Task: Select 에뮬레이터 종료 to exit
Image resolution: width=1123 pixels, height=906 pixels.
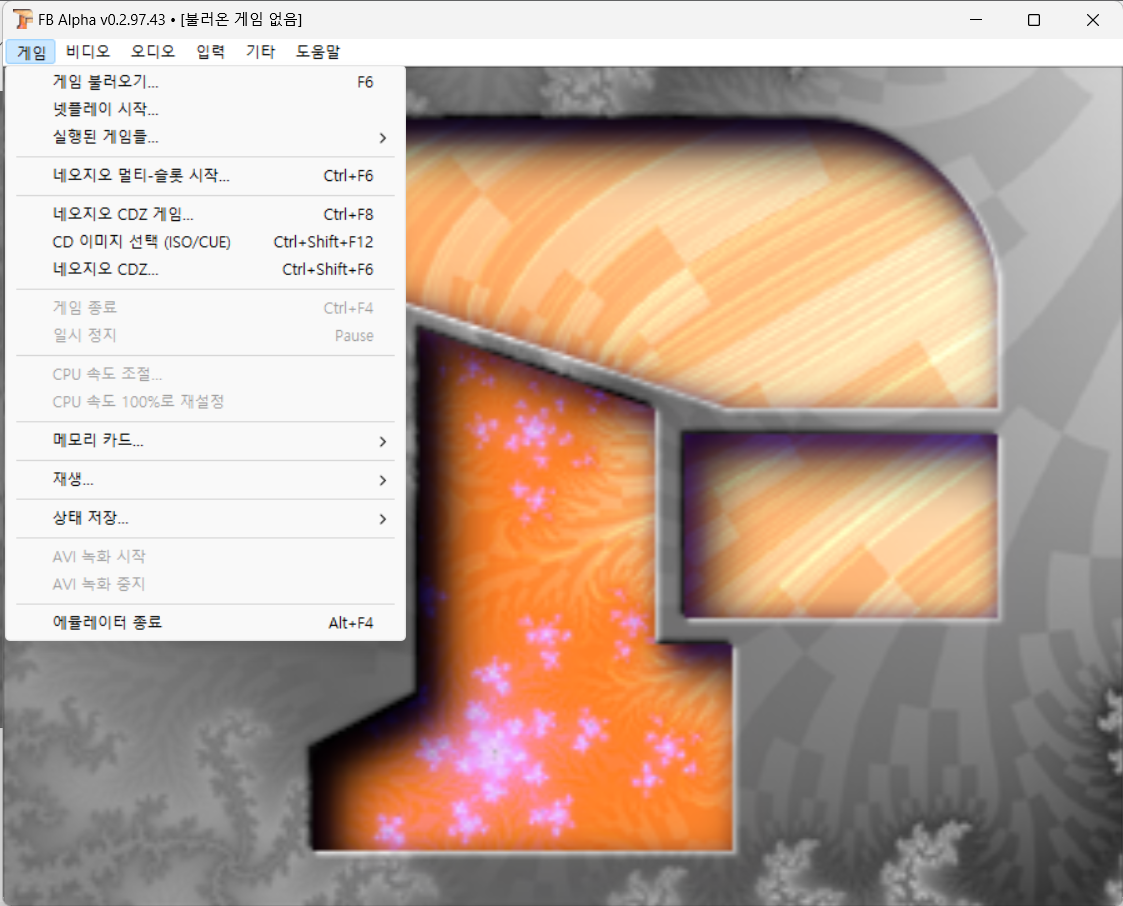Action: 206,623
